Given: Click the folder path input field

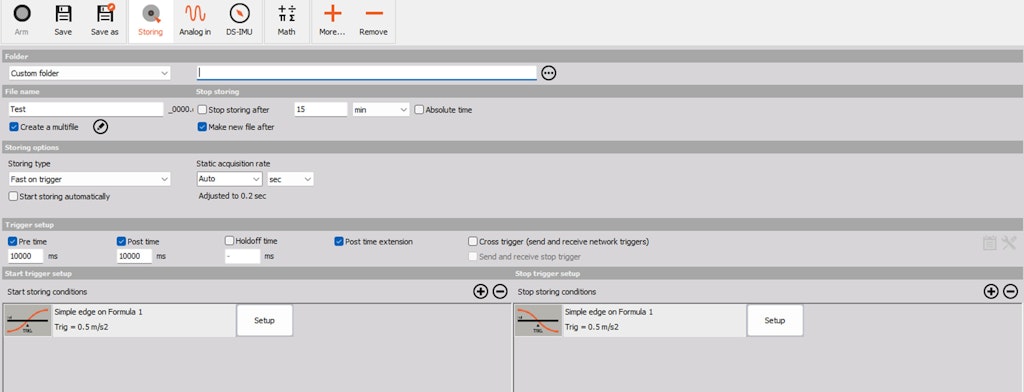Looking at the screenshot, I should [x=366, y=73].
